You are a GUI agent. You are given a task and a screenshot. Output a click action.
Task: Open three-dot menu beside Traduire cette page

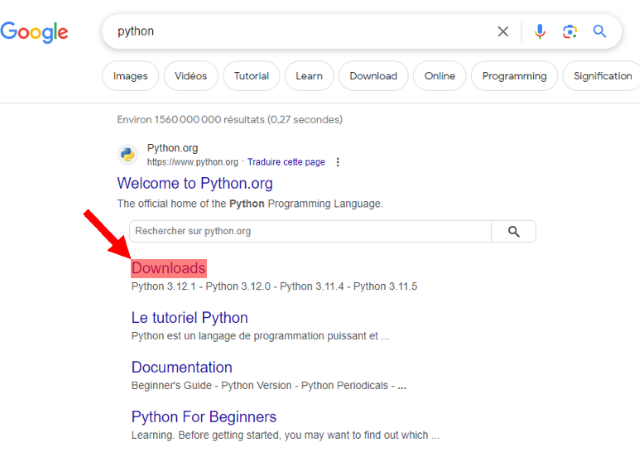338,162
